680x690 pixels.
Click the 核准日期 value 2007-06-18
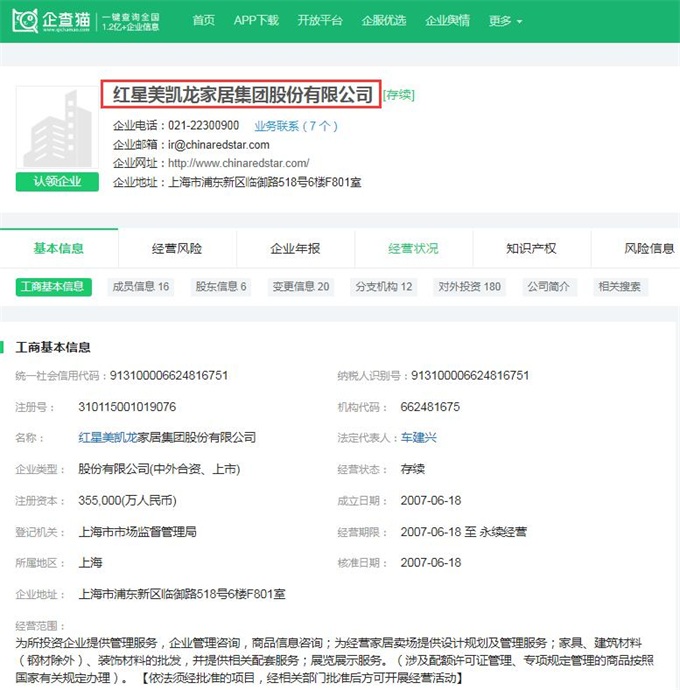click(x=431, y=563)
